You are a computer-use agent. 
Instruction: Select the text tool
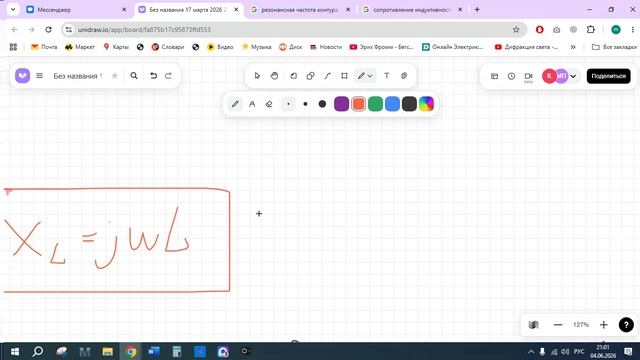point(387,76)
